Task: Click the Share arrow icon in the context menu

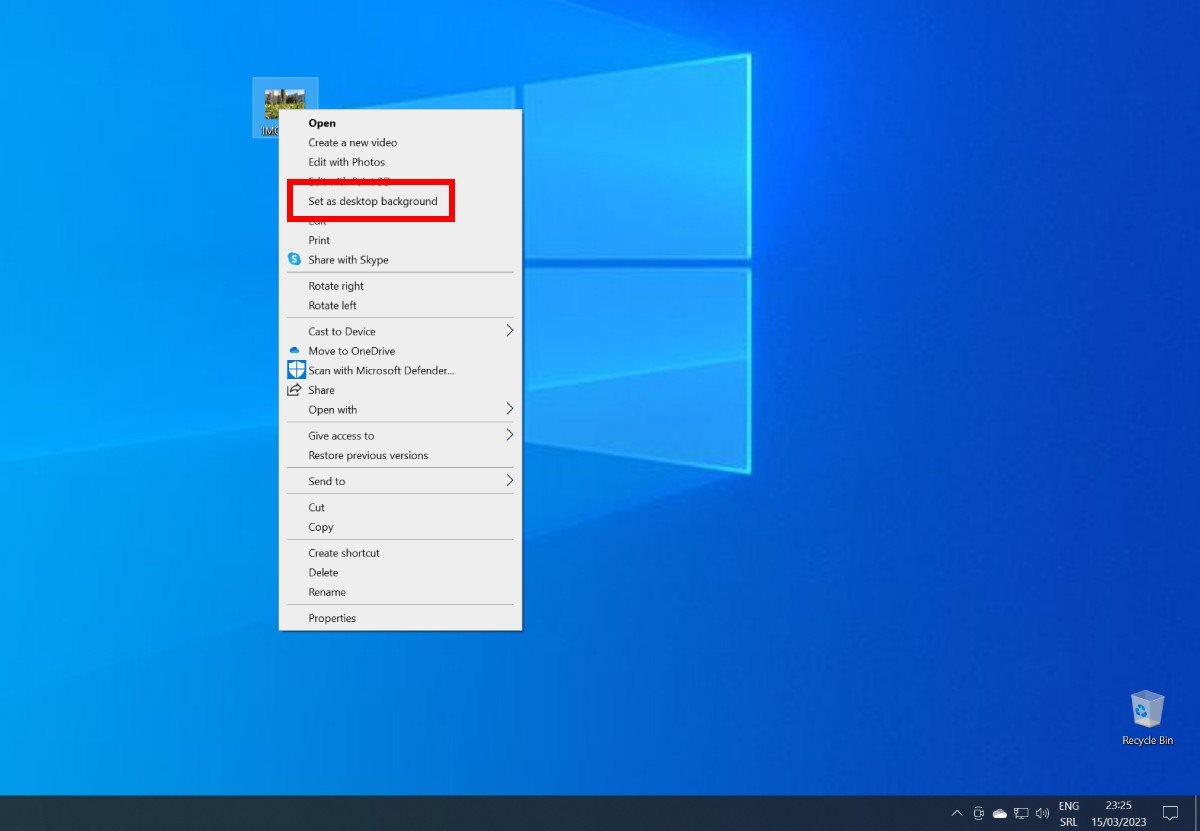Action: click(294, 390)
